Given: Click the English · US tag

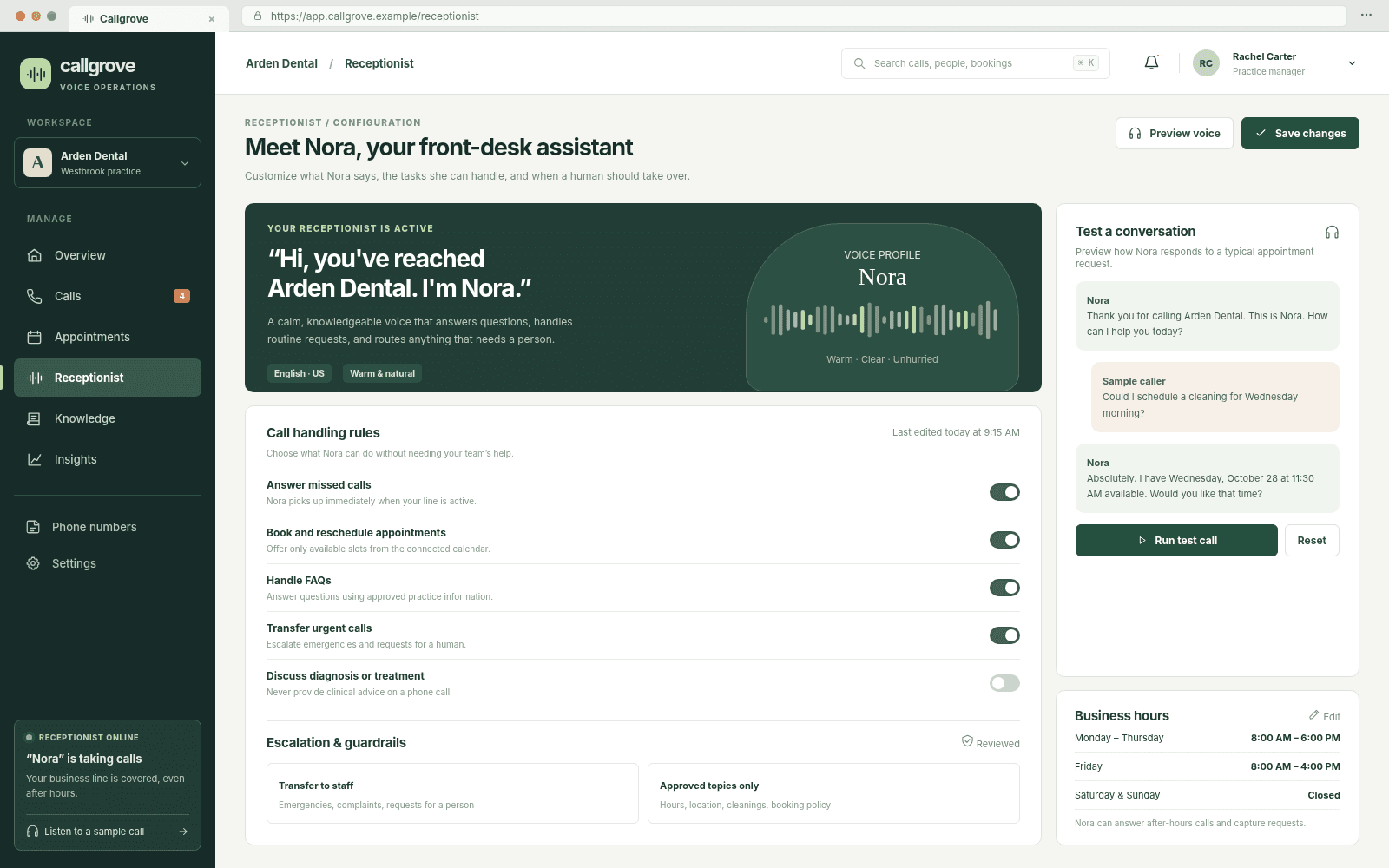Looking at the screenshot, I should click(x=299, y=373).
